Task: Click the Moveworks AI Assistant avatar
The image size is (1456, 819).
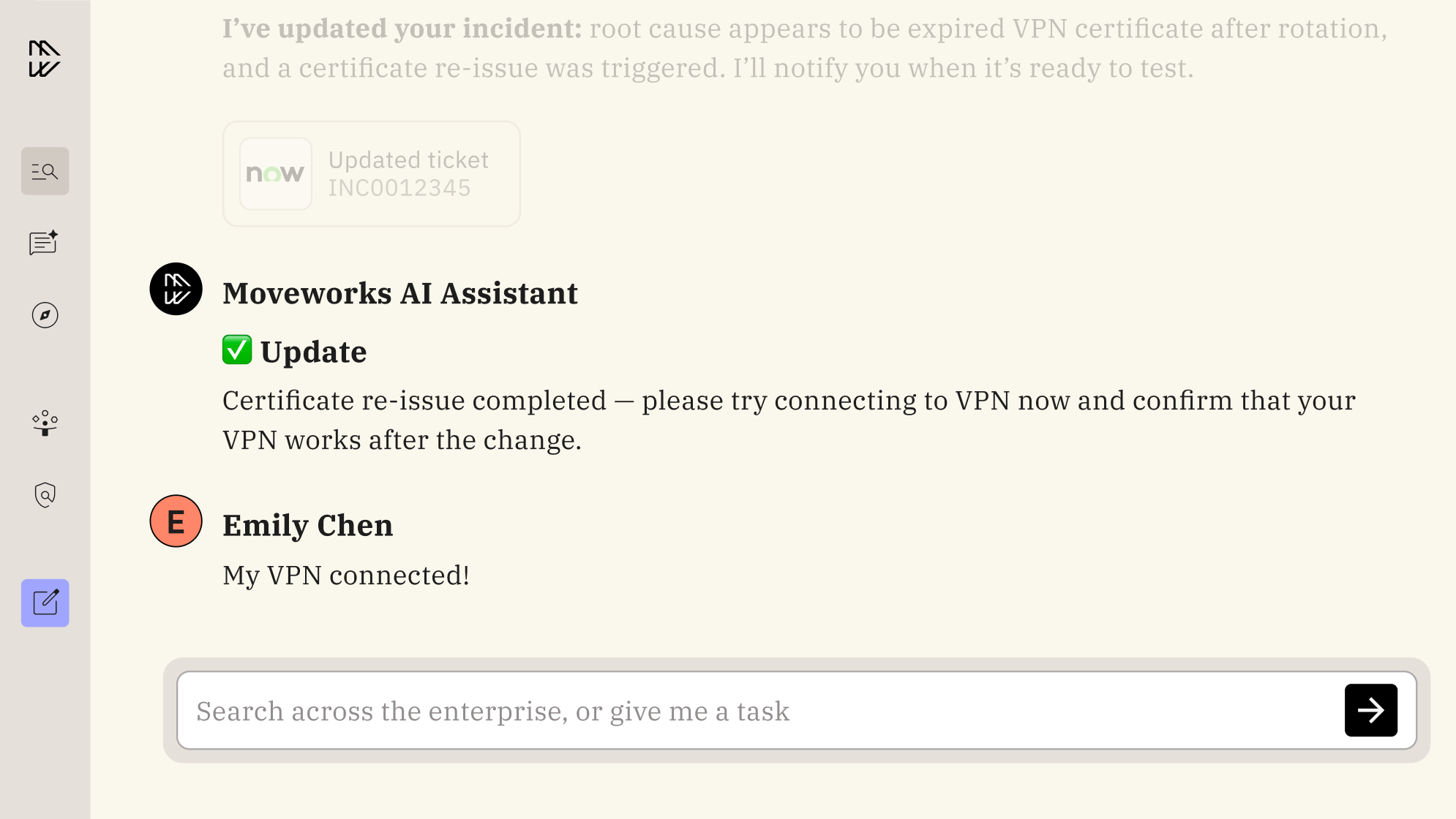Action: point(176,289)
